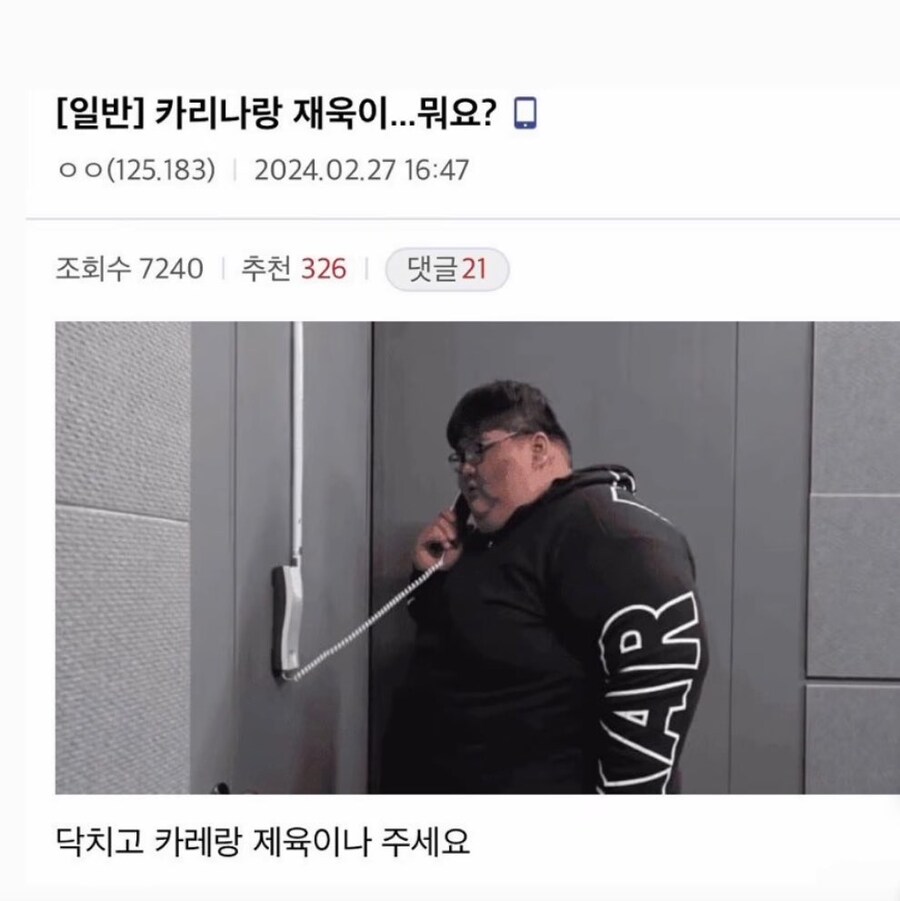900x901 pixels.
Task: Click the [일반] category tag
Action: click(101, 113)
